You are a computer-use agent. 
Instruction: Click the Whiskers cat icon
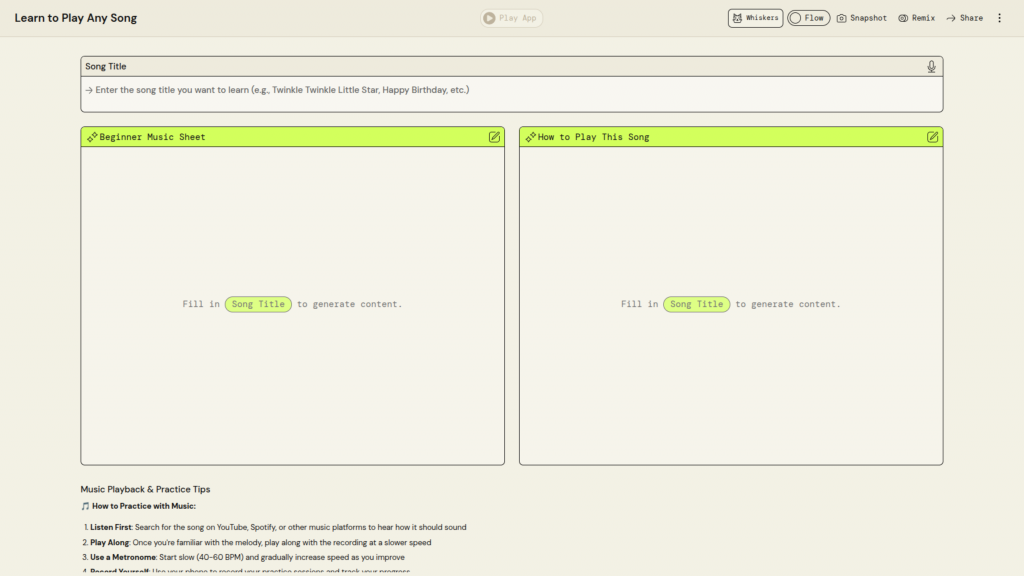tap(737, 18)
